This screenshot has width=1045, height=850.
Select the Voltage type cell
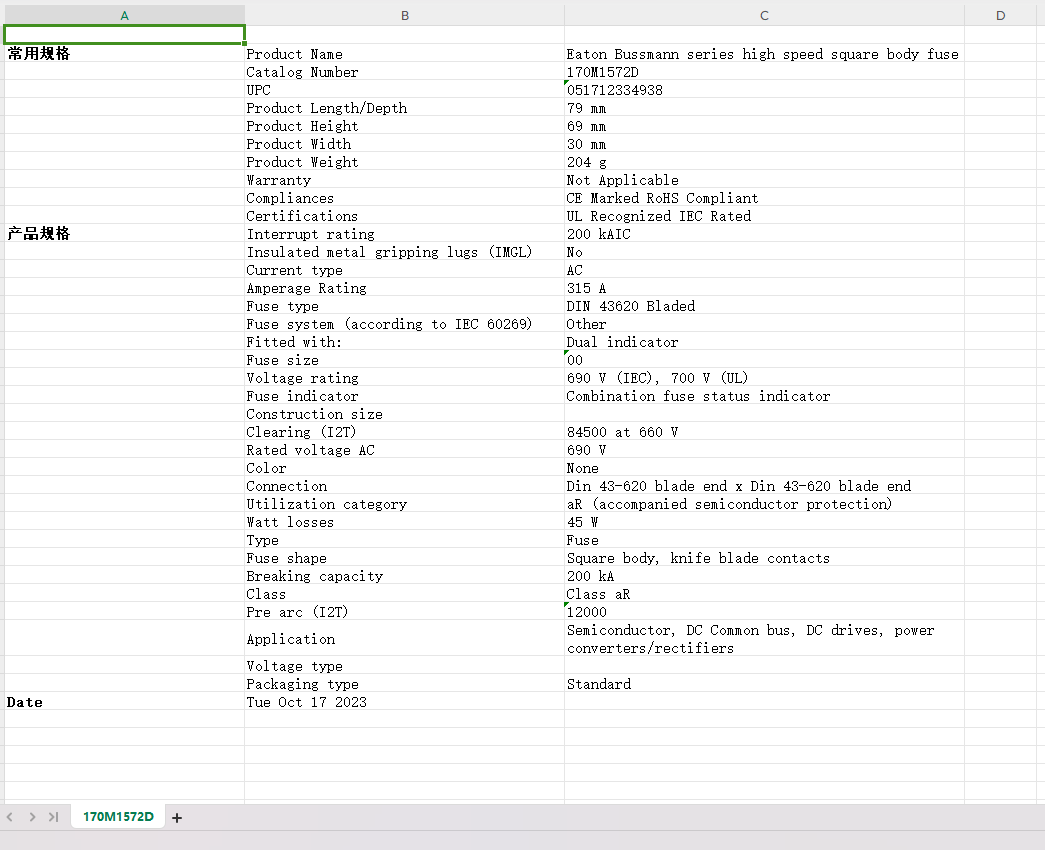(405, 665)
